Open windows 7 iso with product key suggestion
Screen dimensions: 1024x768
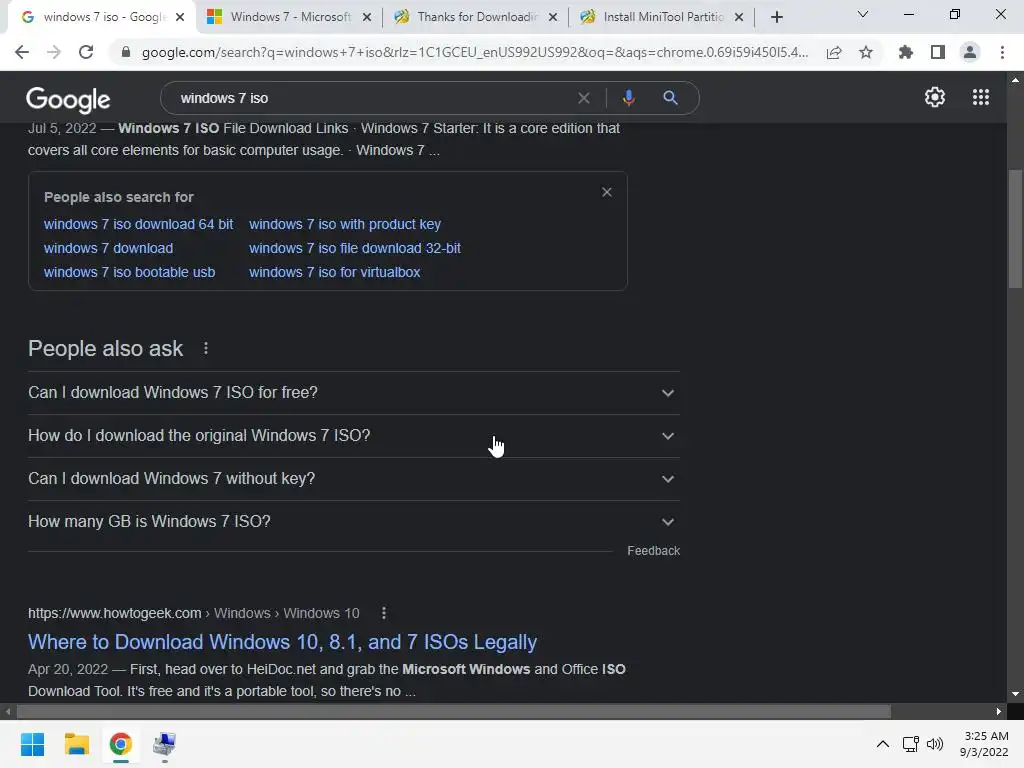[345, 224]
